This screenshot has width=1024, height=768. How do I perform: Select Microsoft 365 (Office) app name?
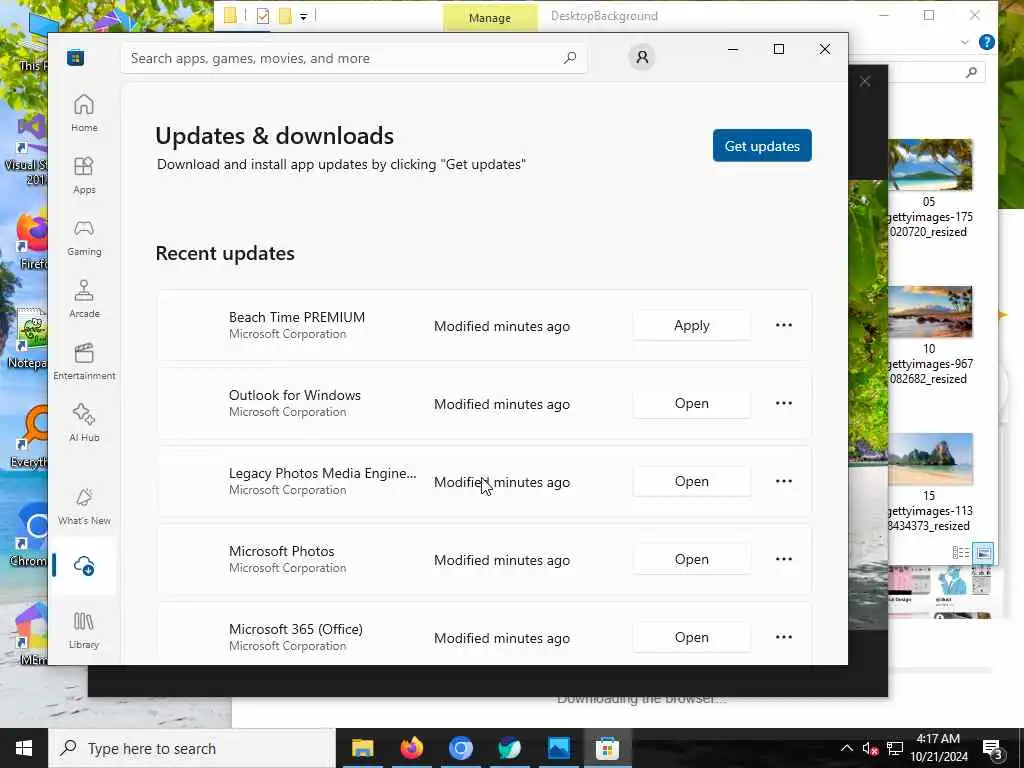[295, 629]
